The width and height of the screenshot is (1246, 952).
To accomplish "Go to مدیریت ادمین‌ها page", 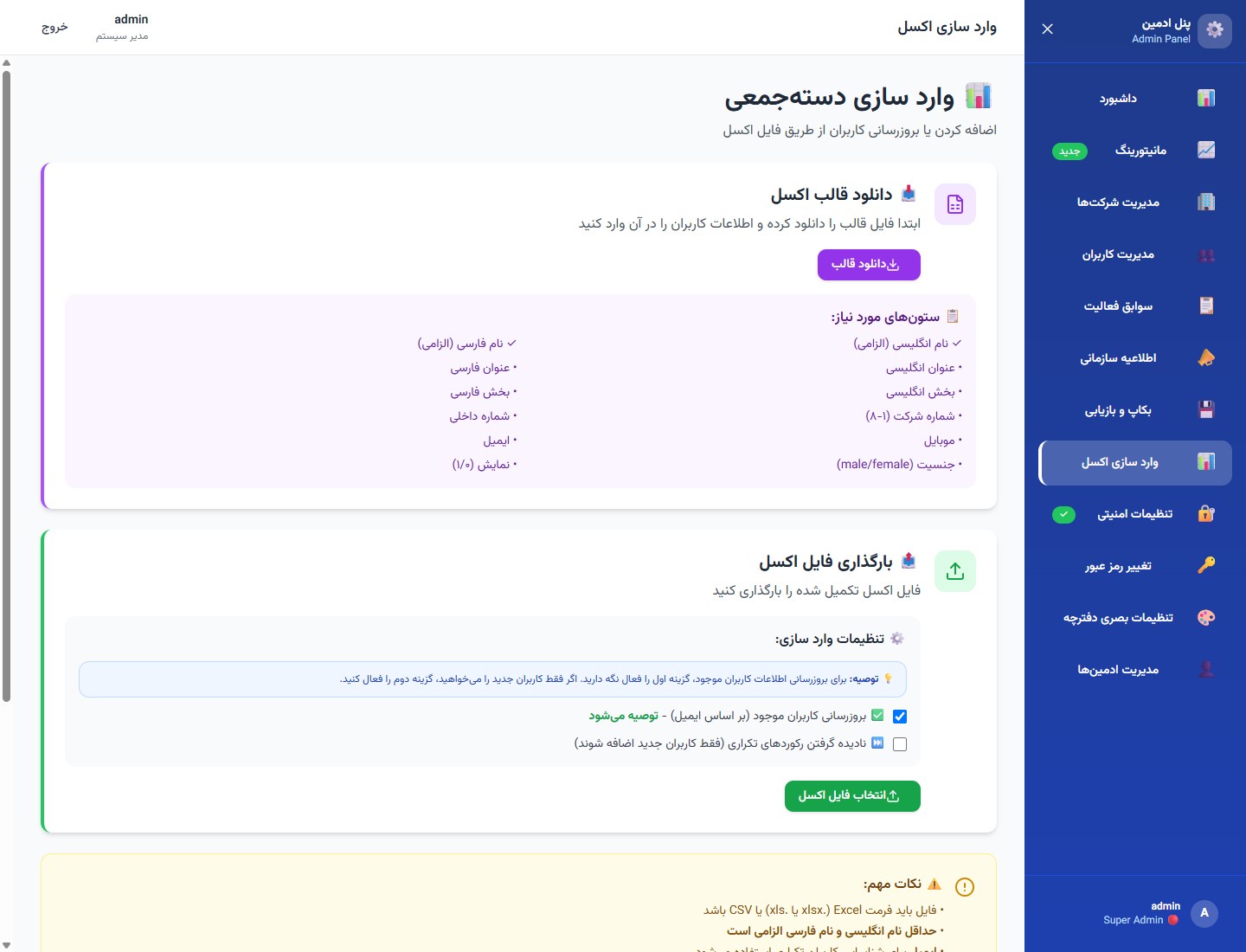I will (1135, 670).
